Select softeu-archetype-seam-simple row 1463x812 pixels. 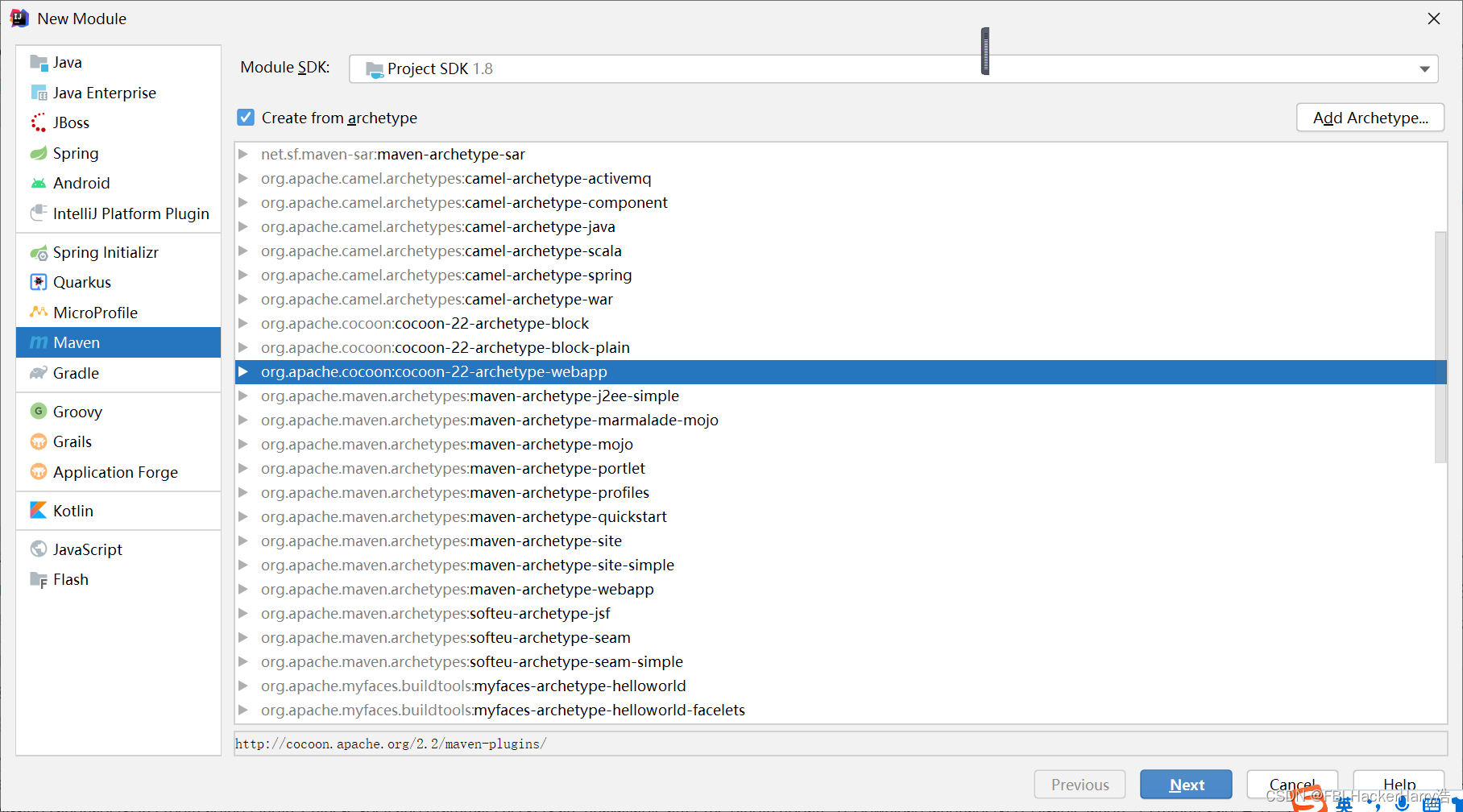(x=840, y=661)
